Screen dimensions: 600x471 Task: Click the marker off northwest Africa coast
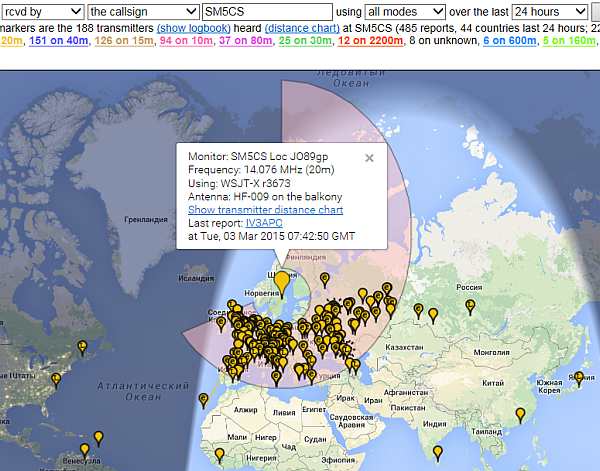coord(204,399)
